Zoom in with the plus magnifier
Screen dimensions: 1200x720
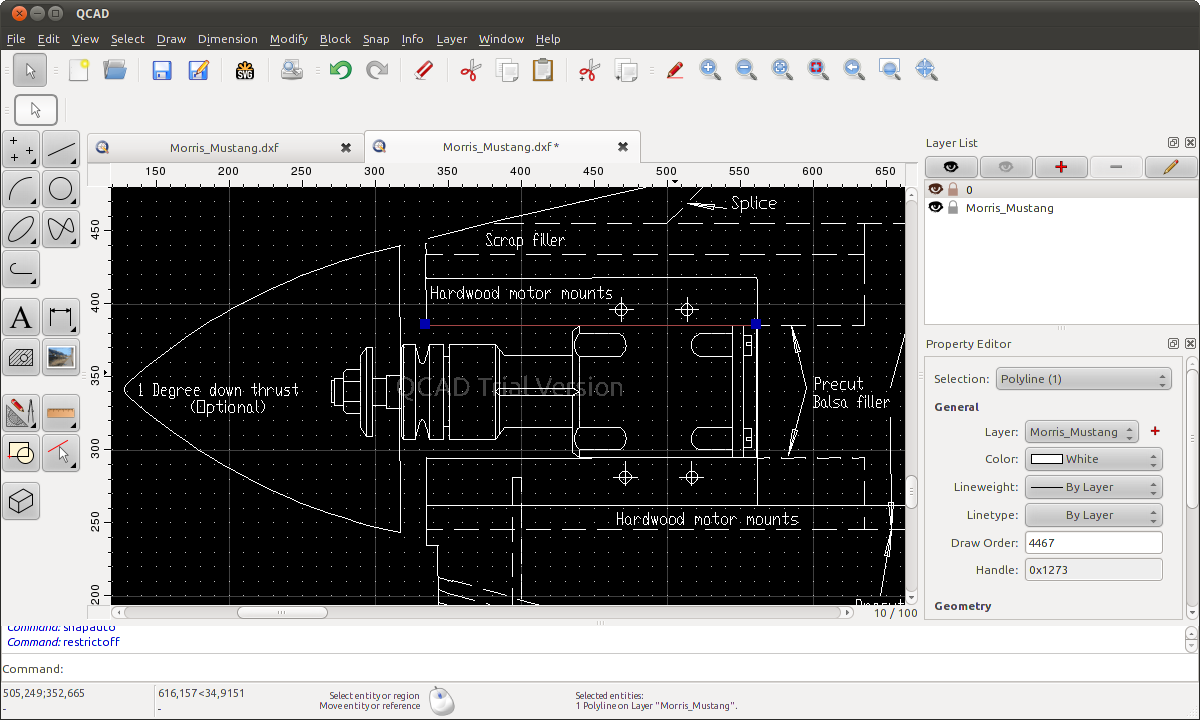[x=710, y=70]
